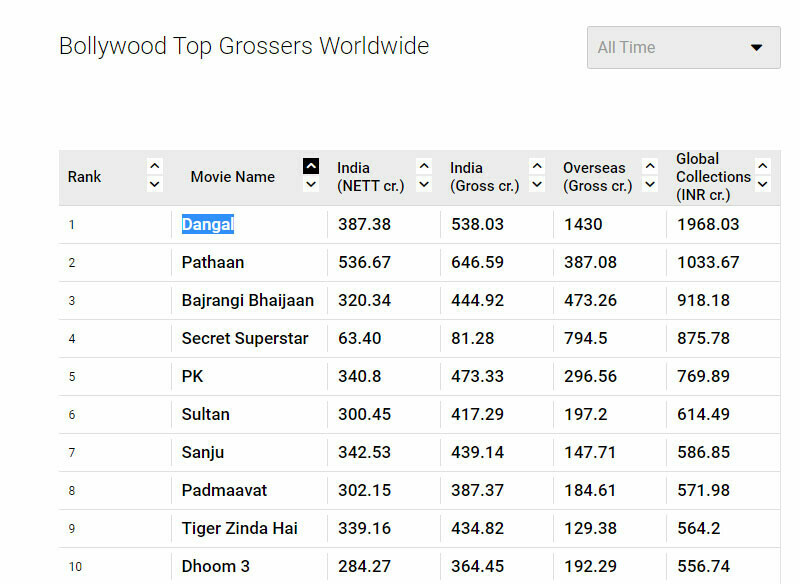Click the Dhoom 3 movie name
Viewport: 800px width, 584px height.
(215, 566)
